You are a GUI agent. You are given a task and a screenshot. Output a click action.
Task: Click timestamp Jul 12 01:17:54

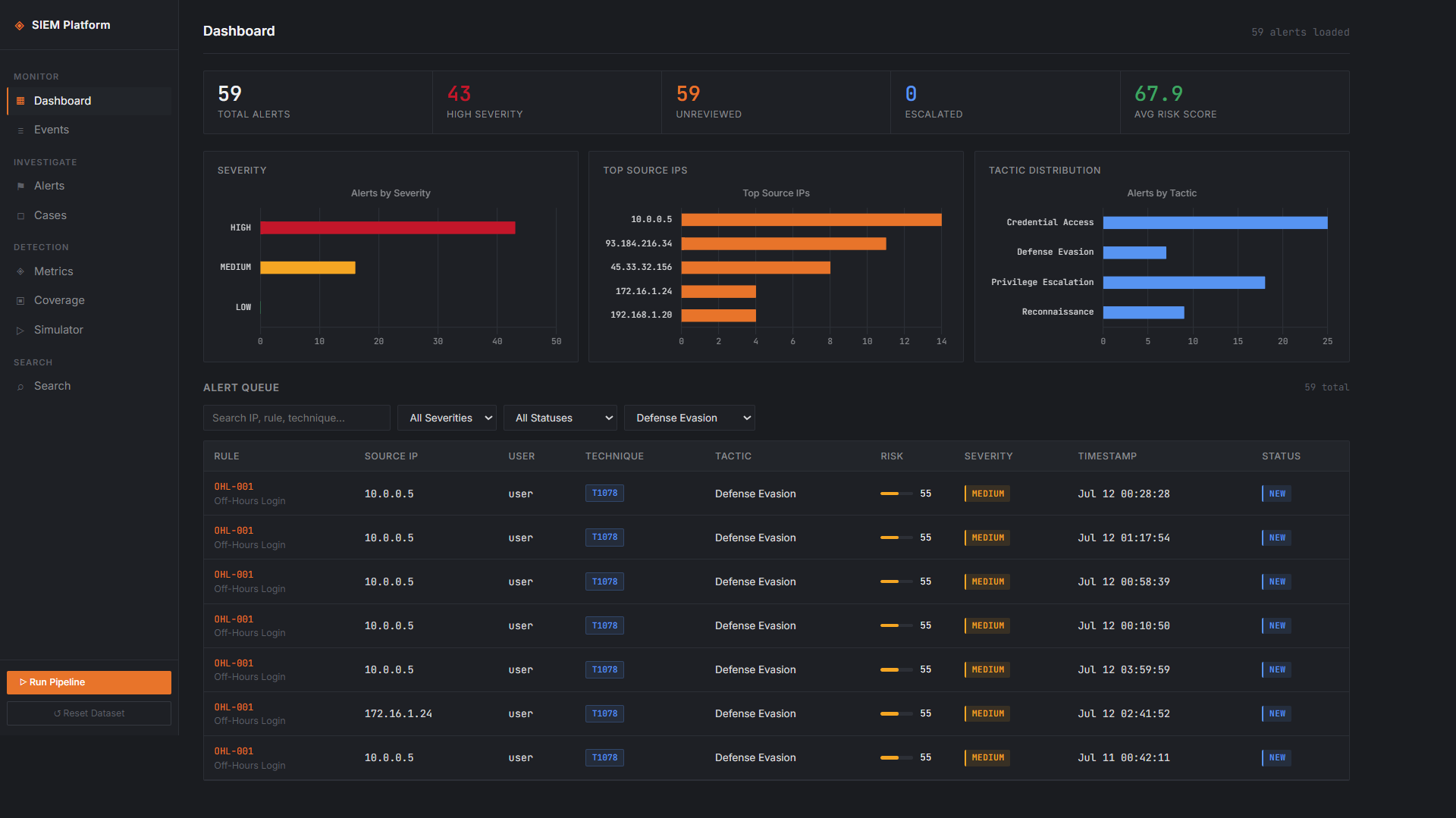(x=1124, y=538)
